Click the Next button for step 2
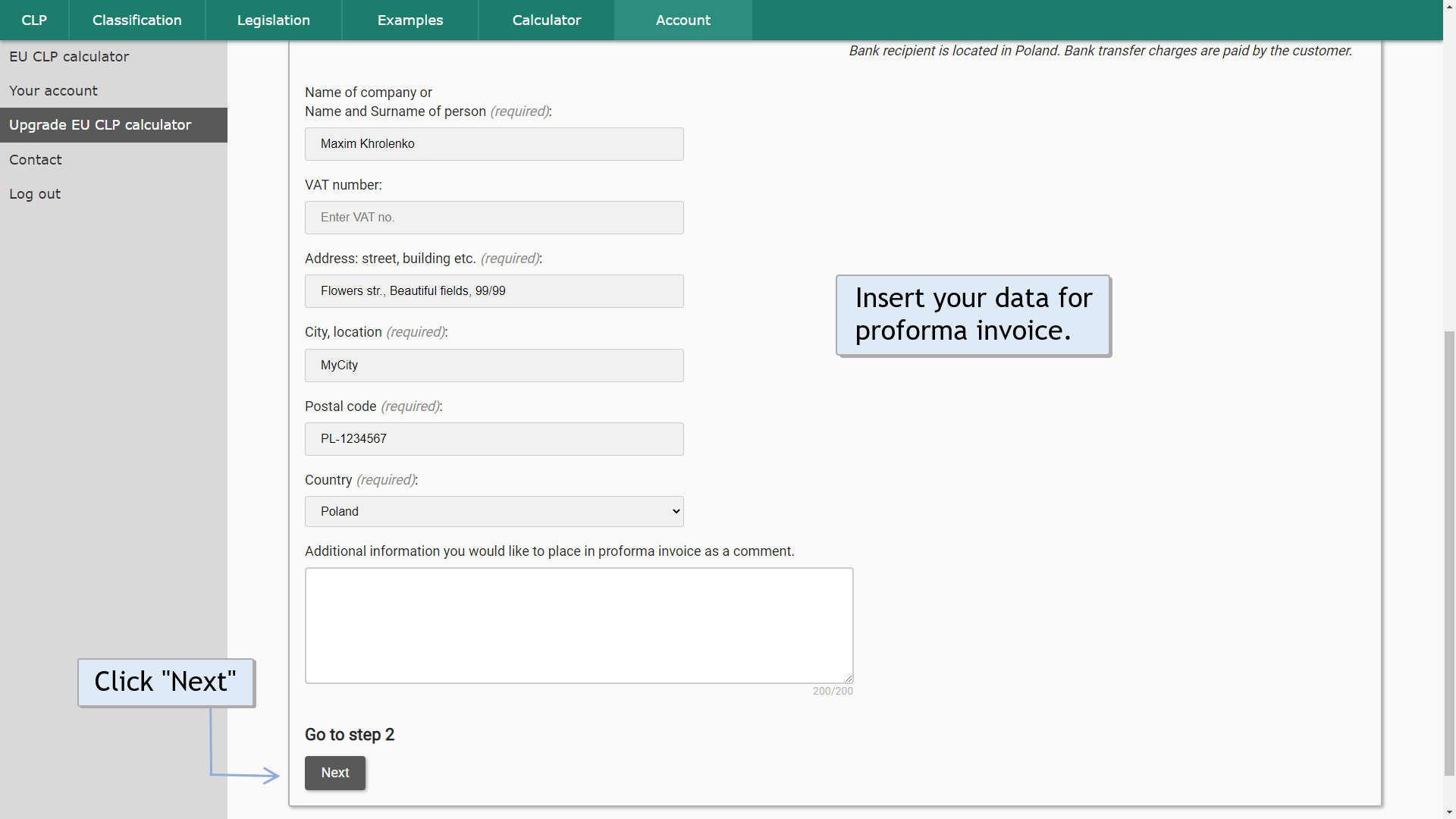Screen dimensions: 1456x819 [335, 773]
